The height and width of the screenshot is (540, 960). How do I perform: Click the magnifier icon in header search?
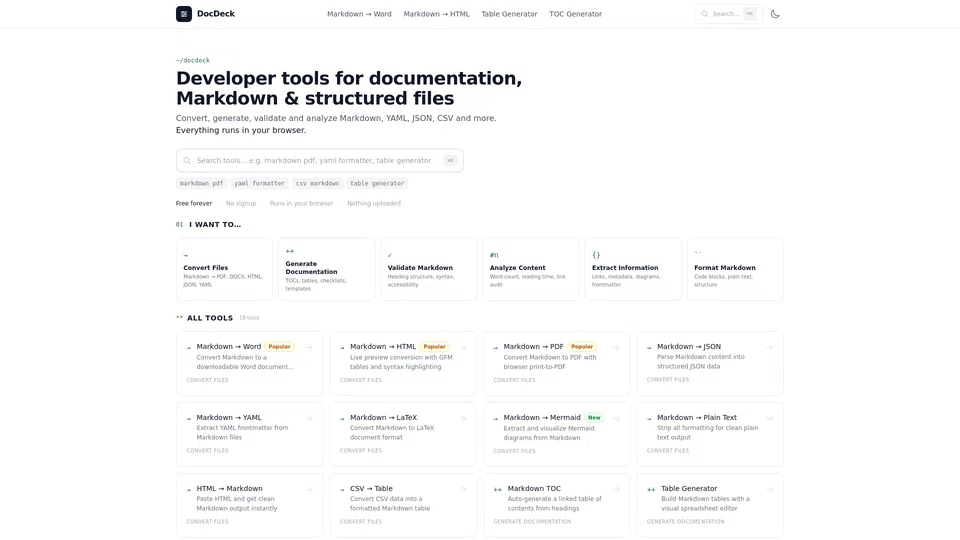[x=705, y=13]
